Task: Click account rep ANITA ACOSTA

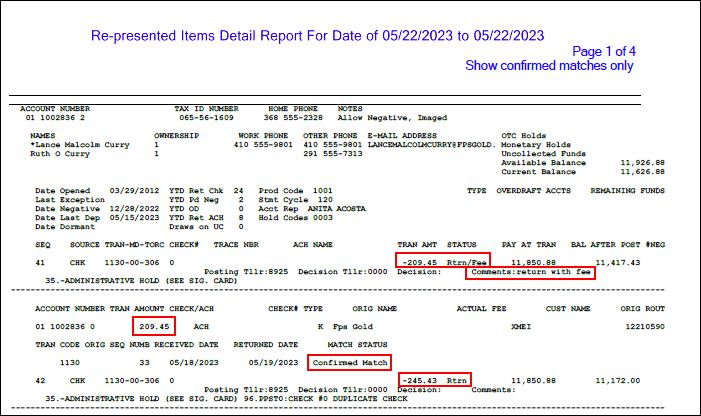Action: click(x=336, y=209)
